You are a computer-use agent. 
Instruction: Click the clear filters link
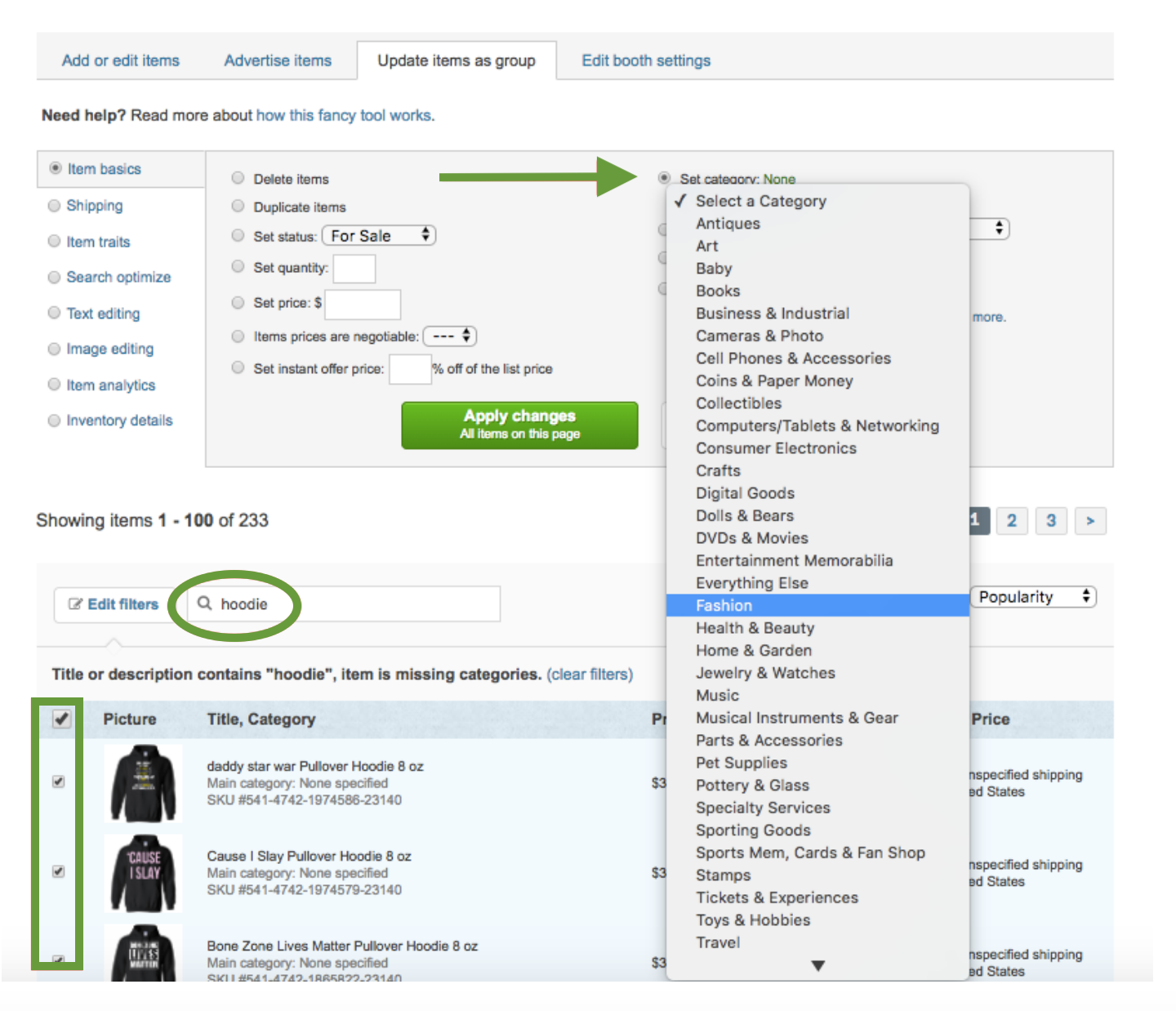(590, 675)
